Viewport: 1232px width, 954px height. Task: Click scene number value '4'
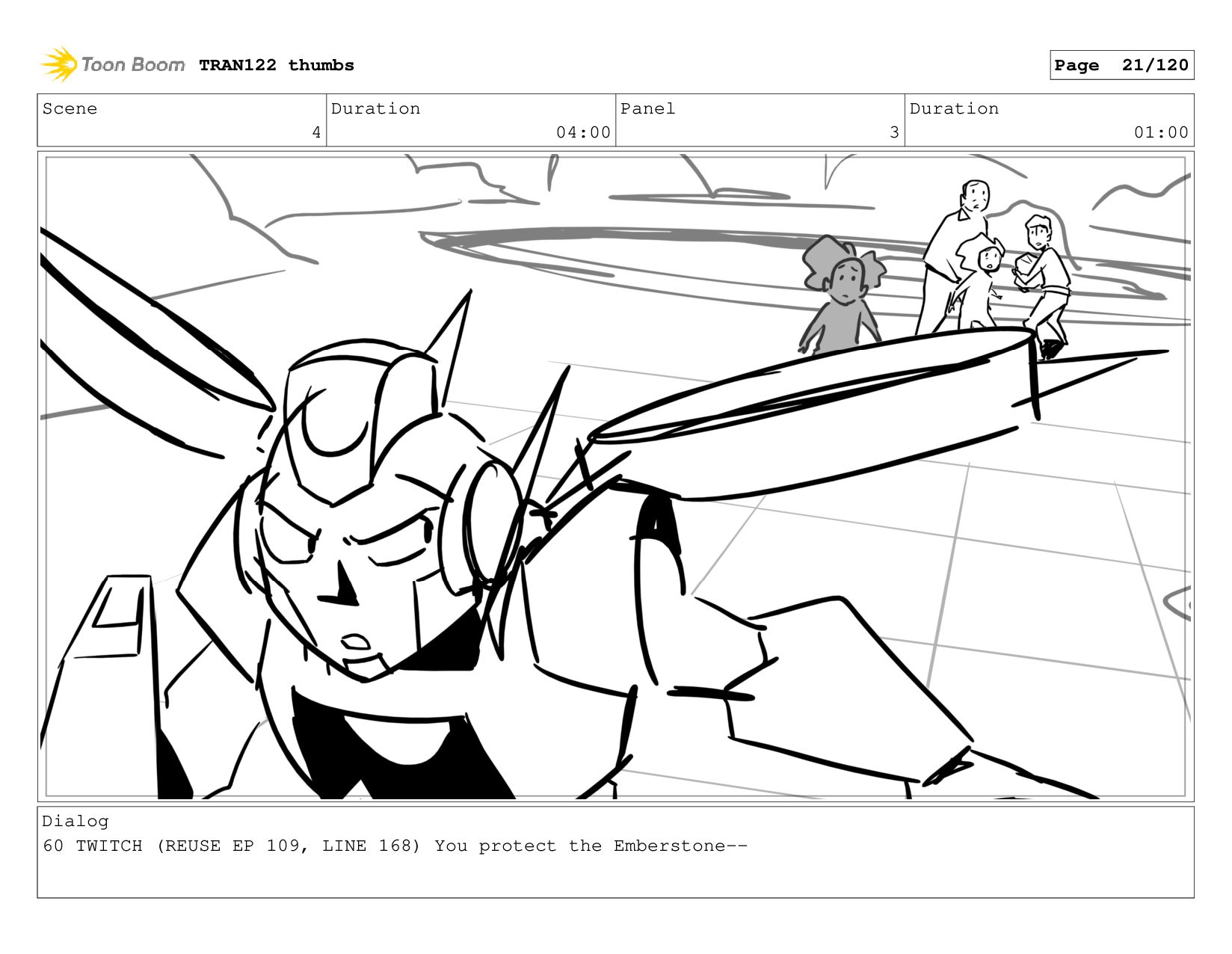coord(316,132)
